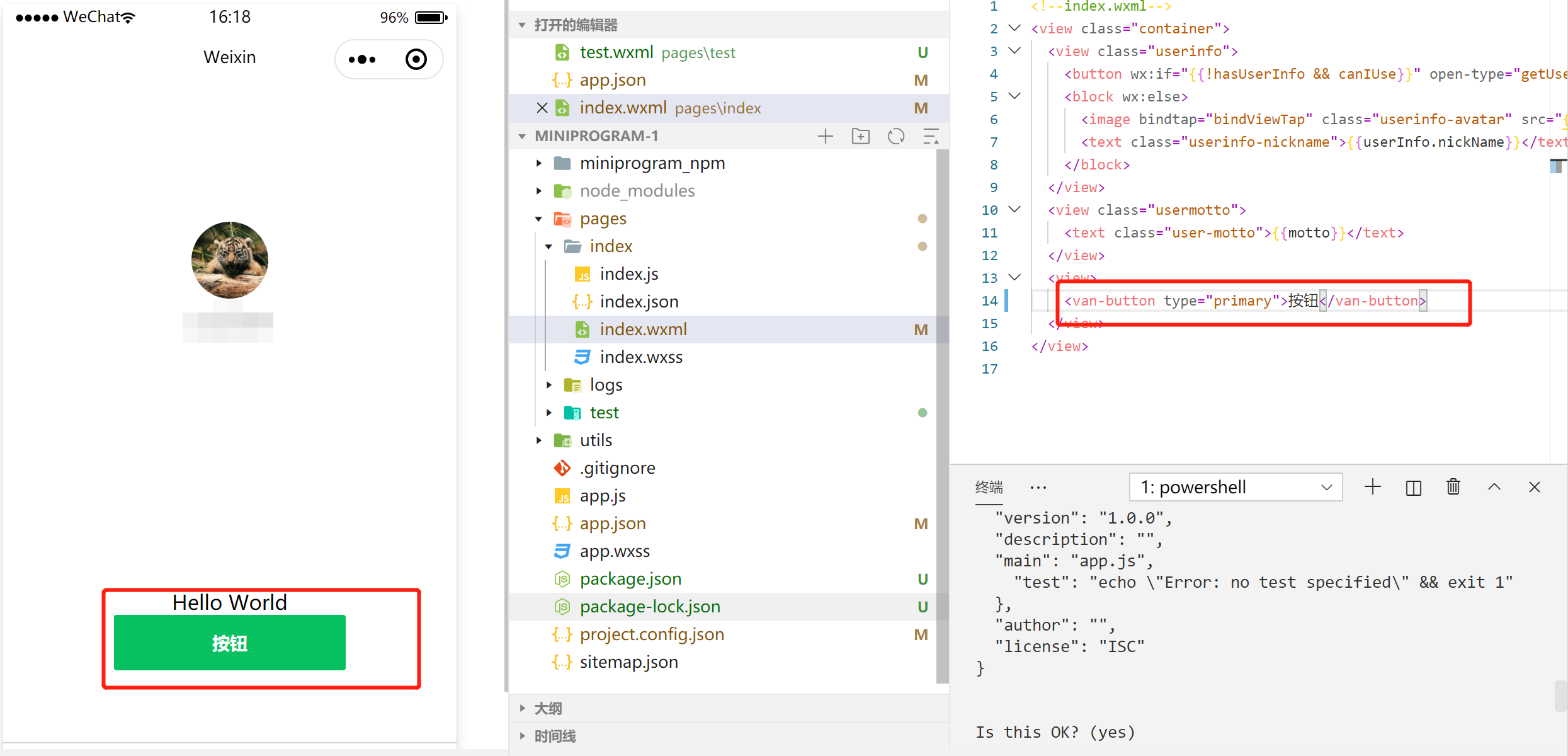Click the file explorer vertical scrollbar
Screen dimensions: 1568x756
(942, 416)
